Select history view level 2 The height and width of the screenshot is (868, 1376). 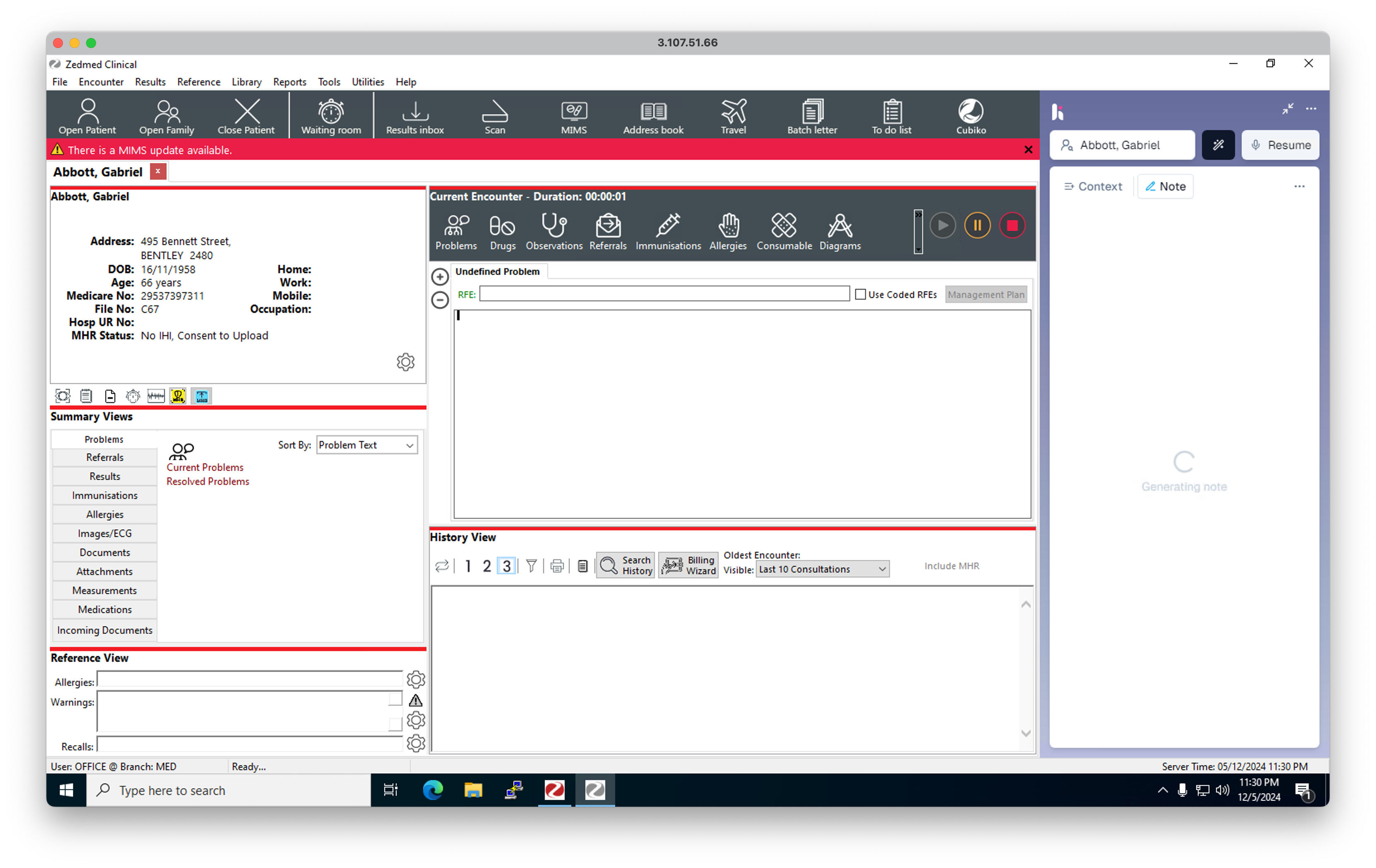point(486,566)
